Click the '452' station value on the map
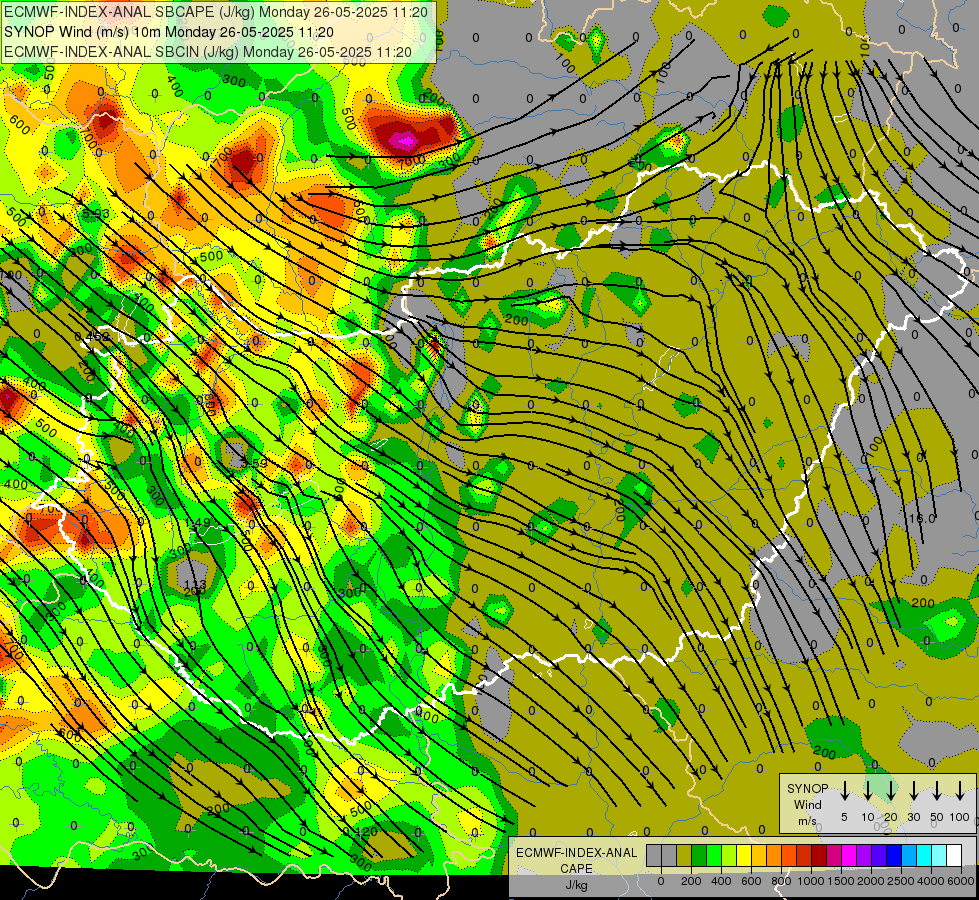 97,337
